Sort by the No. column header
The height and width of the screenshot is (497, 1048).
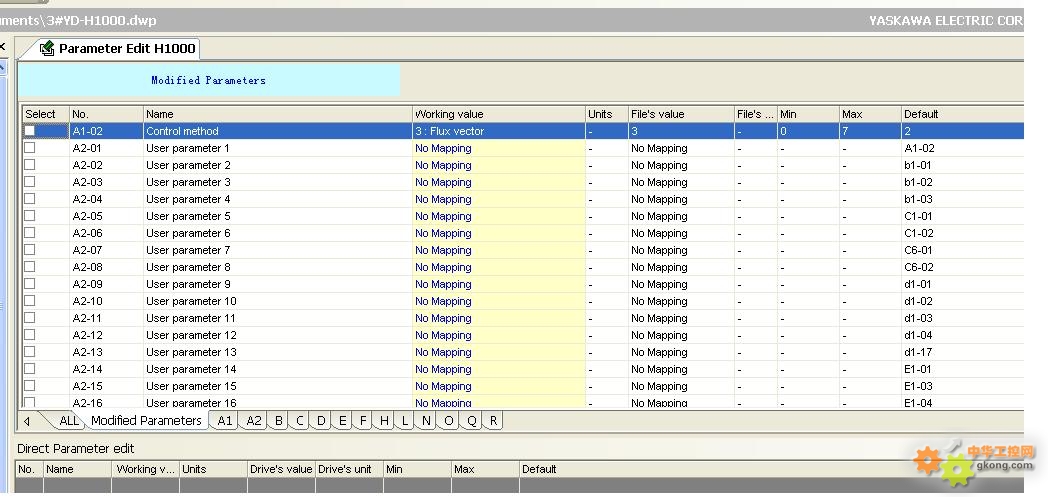[x=106, y=114]
